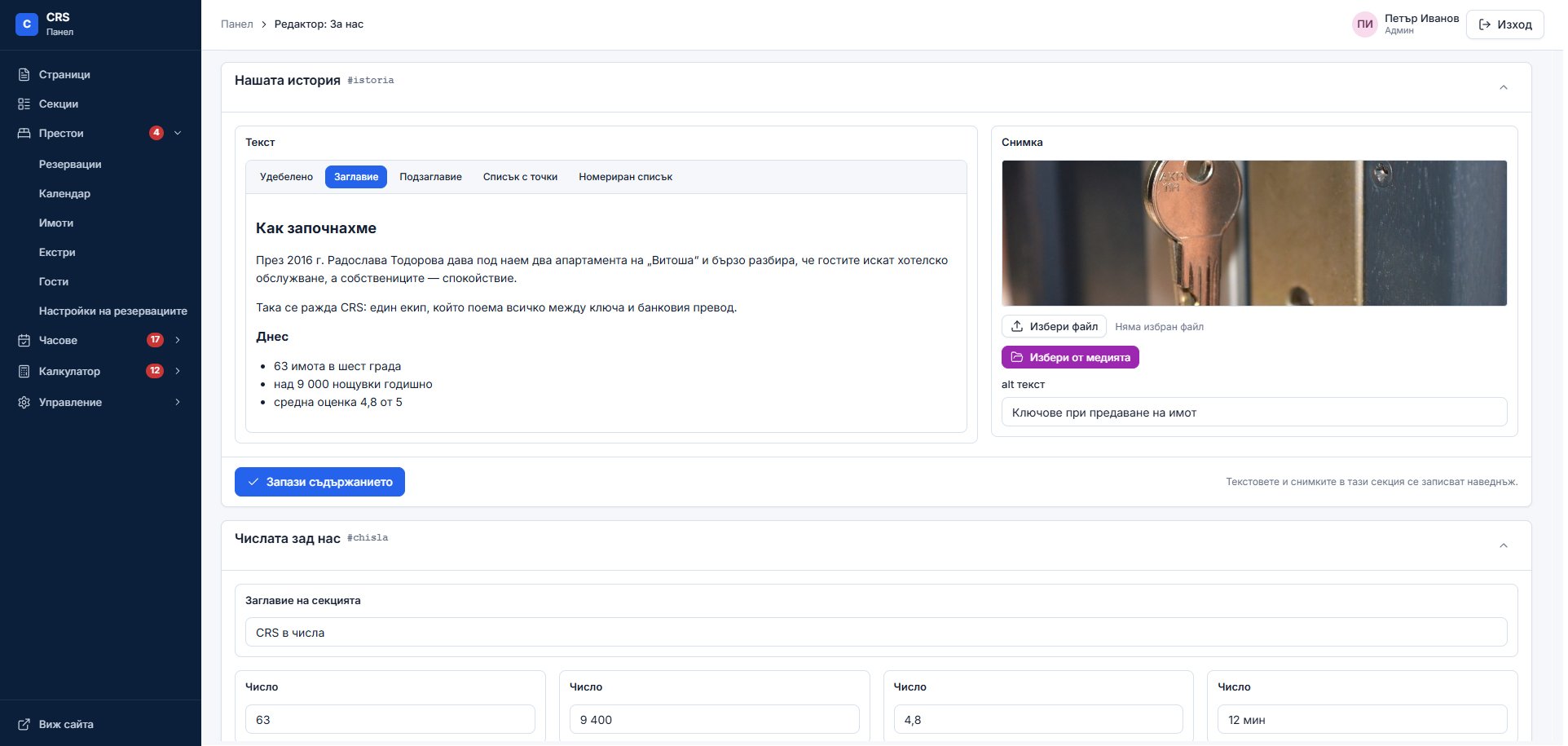
Task: Click the Запази съдържанието button
Action: [319, 482]
